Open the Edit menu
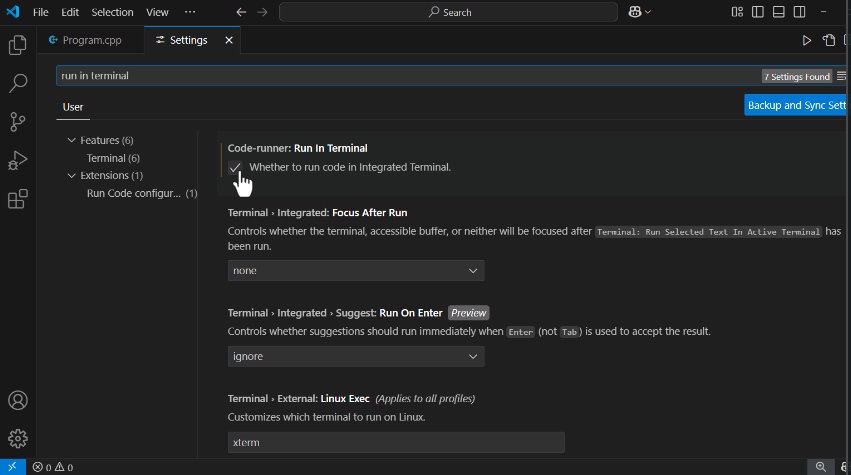 tap(70, 12)
